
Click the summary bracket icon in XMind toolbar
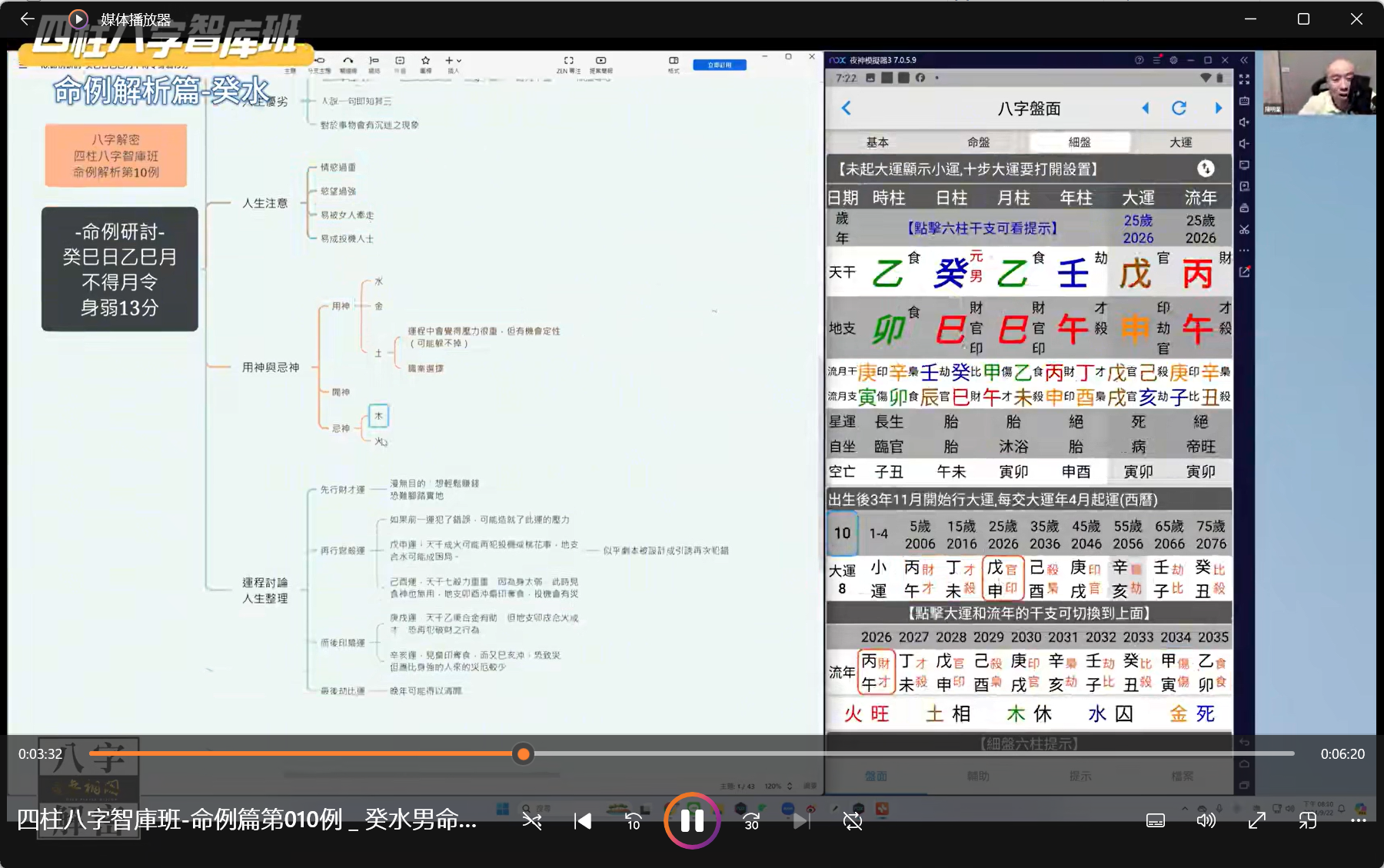click(374, 60)
